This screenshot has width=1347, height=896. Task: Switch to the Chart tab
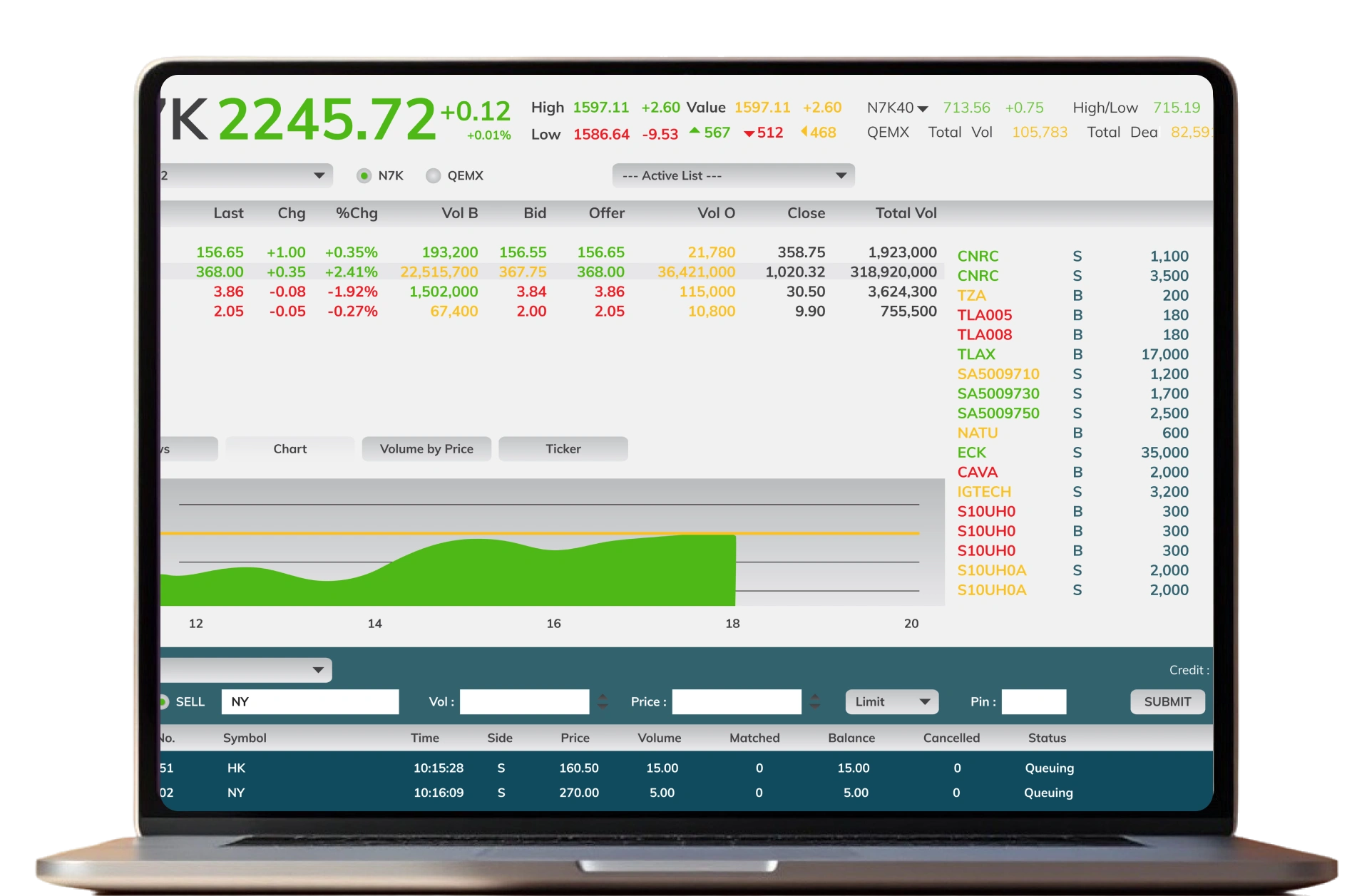click(x=289, y=448)
